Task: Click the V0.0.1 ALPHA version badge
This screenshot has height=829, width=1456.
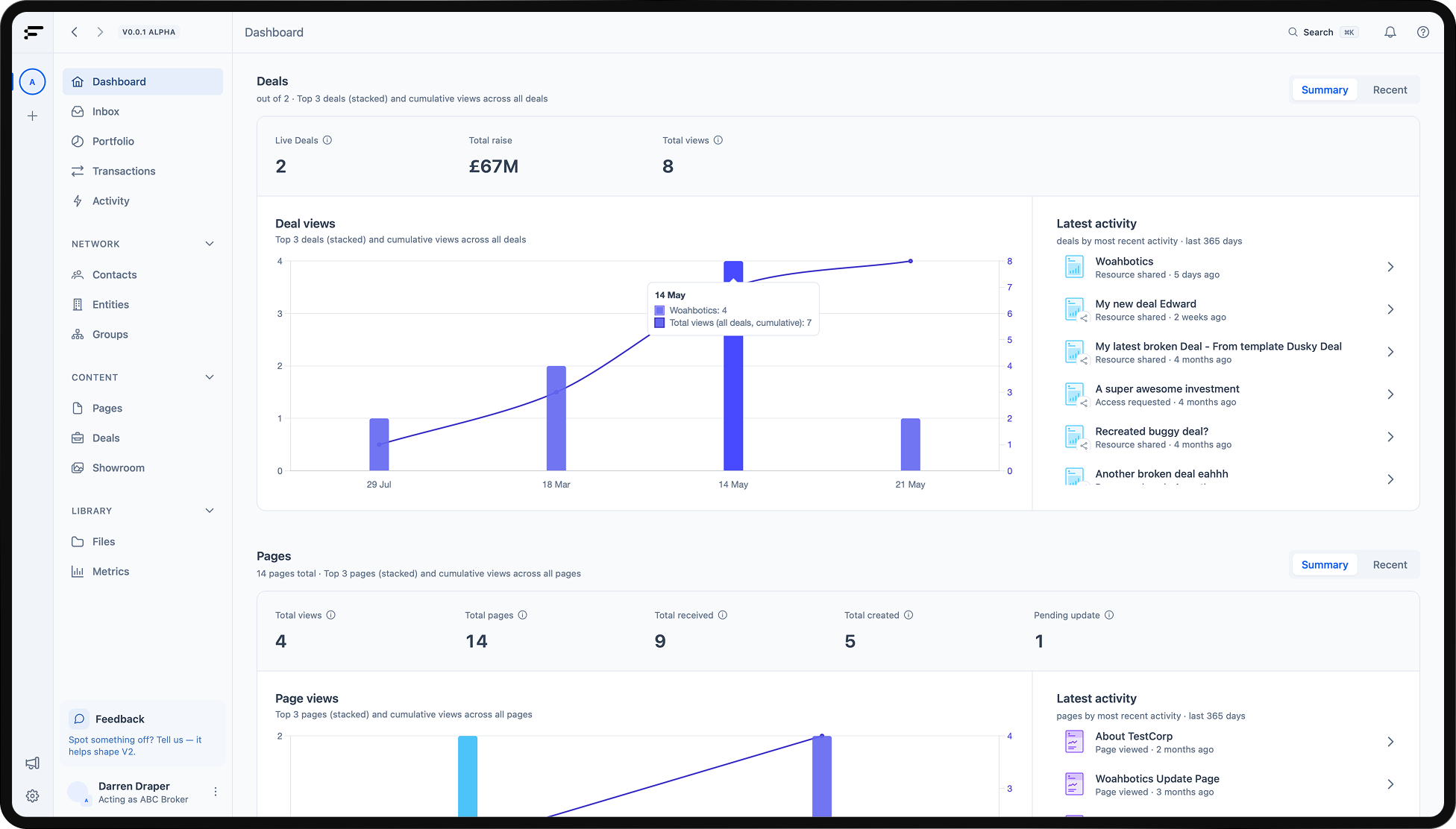Action: [x=149, y=32]
